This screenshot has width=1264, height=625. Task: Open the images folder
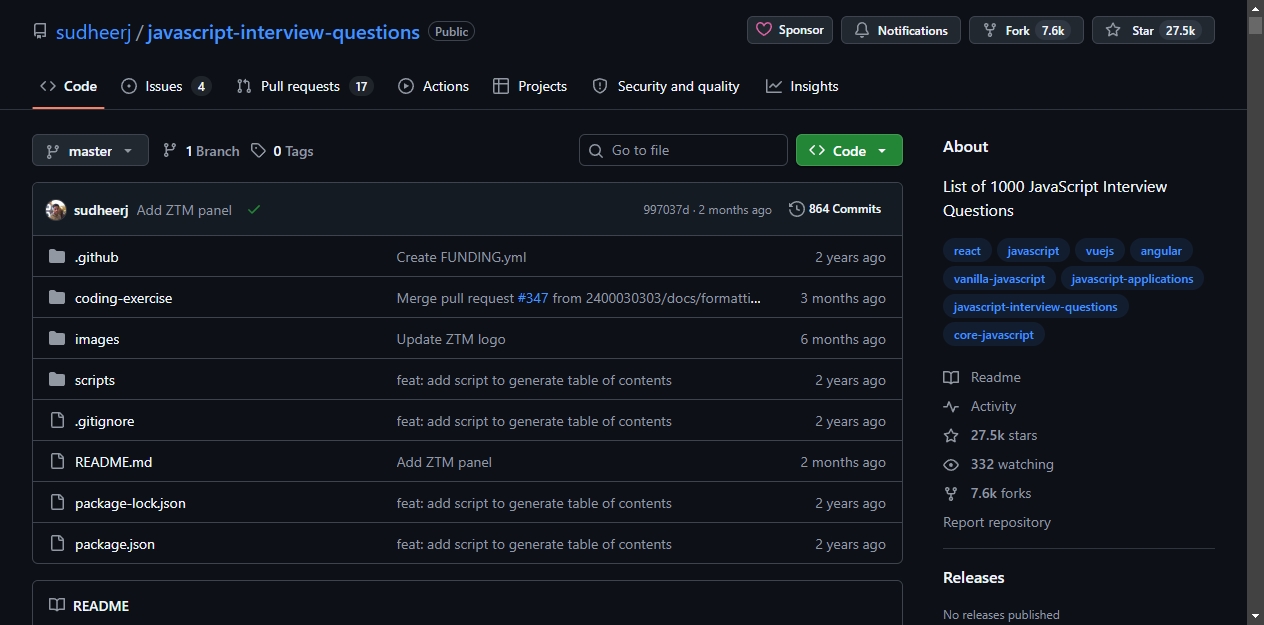pyautogui.click(x=97, y=339)
